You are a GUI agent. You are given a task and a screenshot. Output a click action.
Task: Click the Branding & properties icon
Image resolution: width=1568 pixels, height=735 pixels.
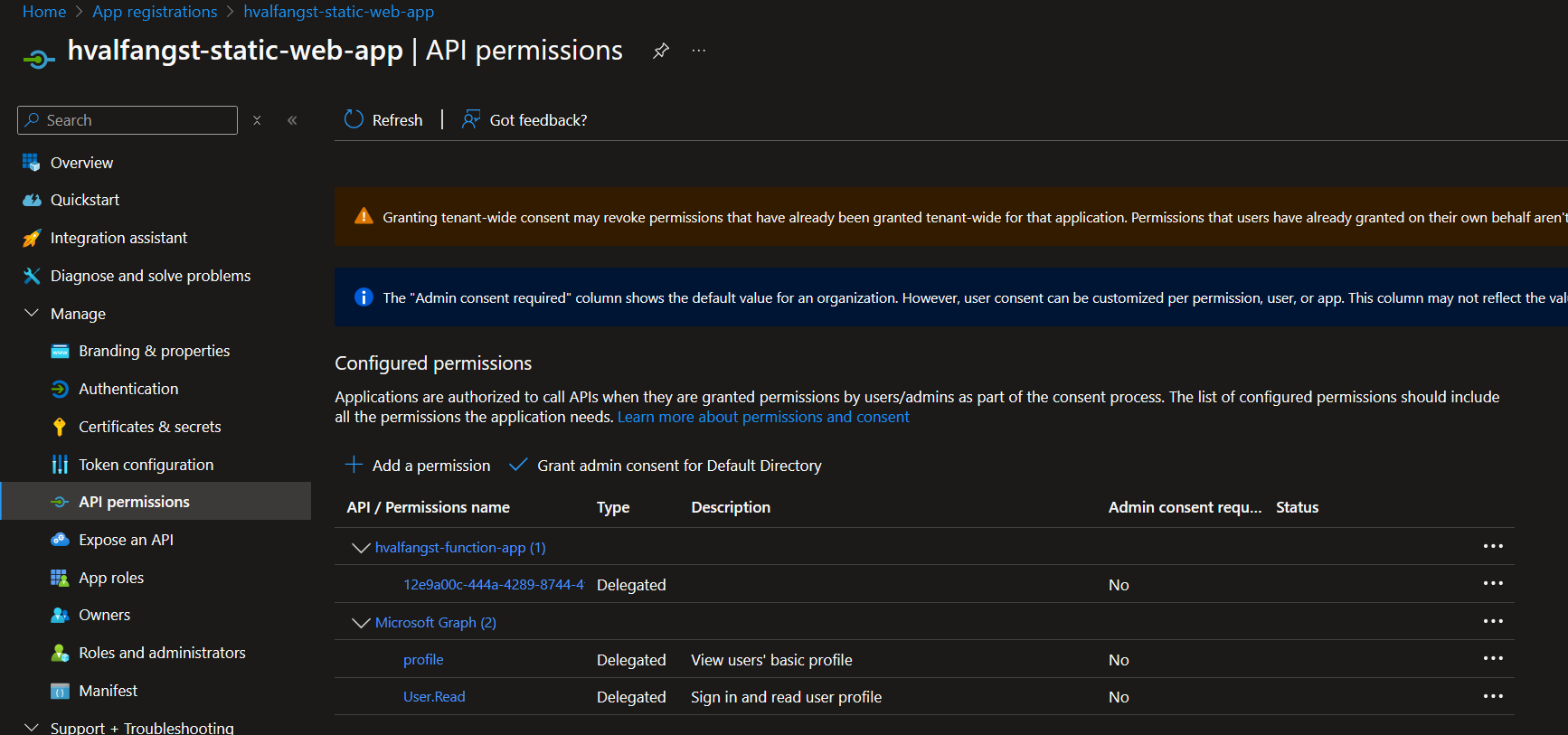pos(60,351)
